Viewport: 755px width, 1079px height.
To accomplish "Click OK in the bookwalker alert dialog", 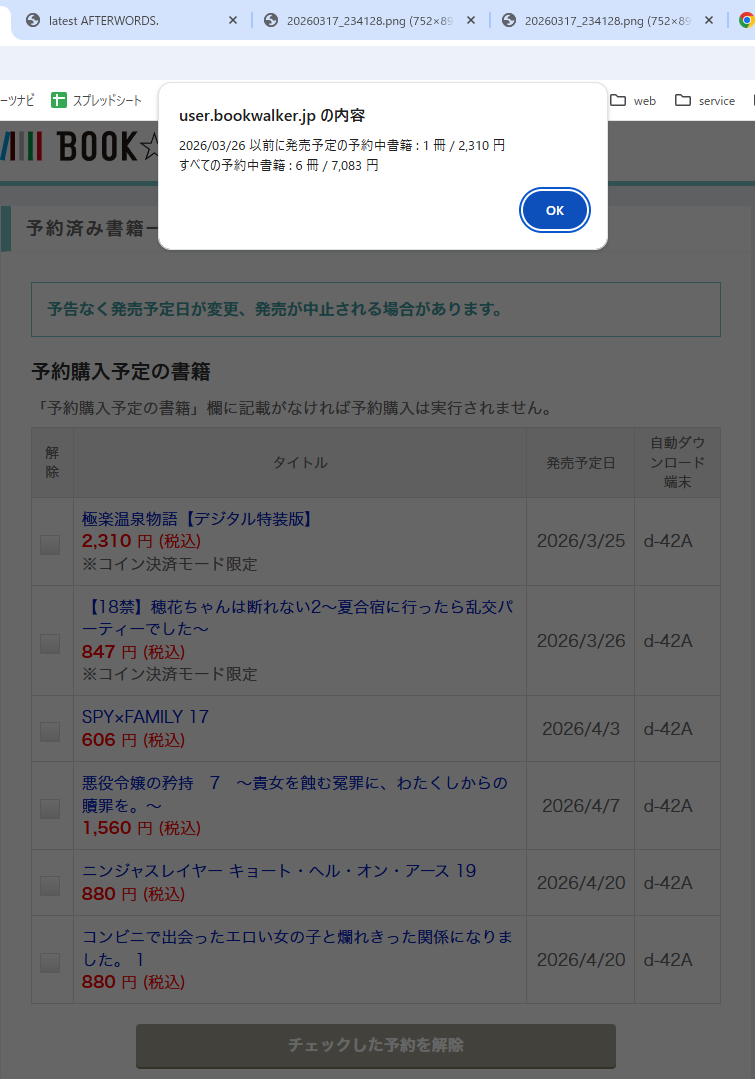I will (555, 210).
